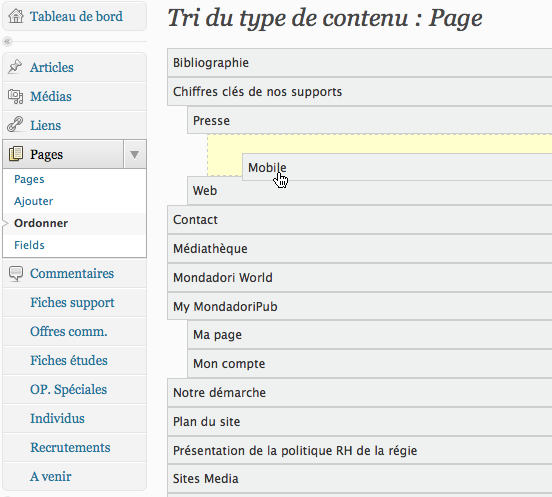Go to Fiches support section
Screen dimensions: 552x497
(72, 303)
